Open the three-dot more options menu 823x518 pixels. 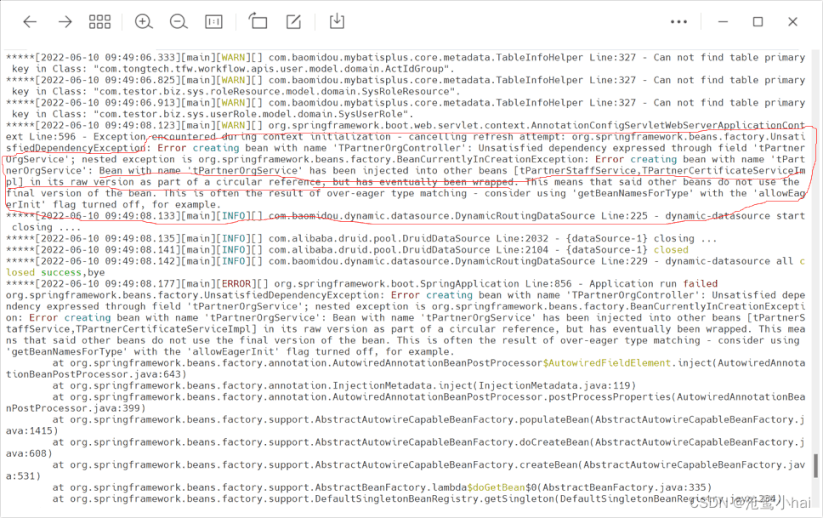[x=680, y=21]
